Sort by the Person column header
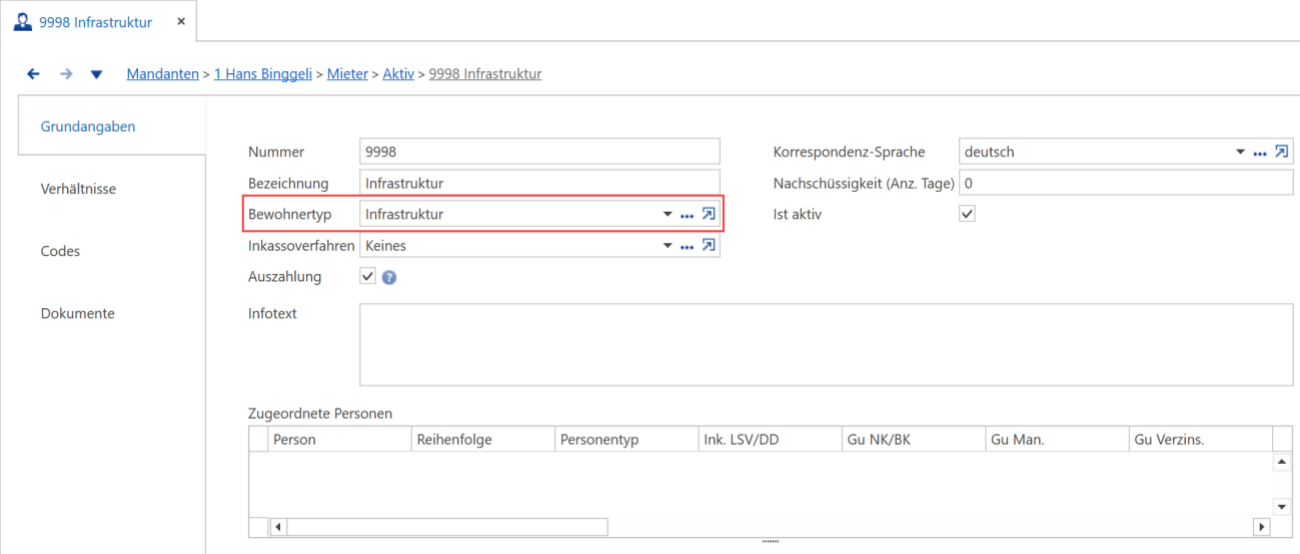 click(x=340, y=440)
